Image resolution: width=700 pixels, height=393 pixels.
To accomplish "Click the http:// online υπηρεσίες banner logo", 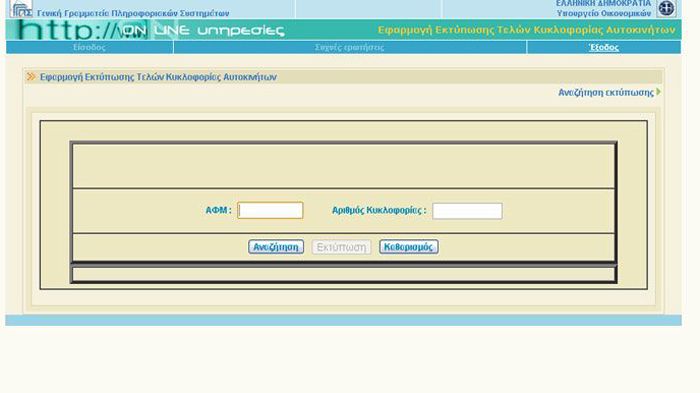I will click(x=150, y=30).
